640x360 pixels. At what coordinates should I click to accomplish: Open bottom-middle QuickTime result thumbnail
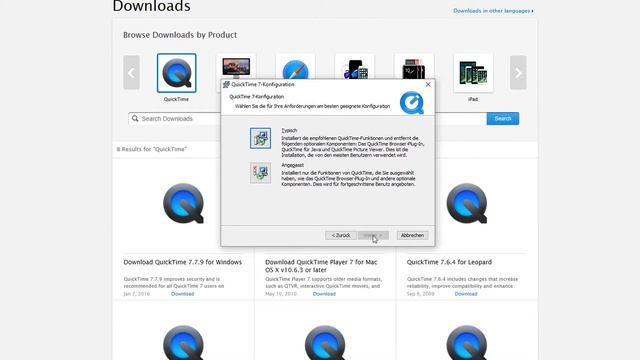325,342
